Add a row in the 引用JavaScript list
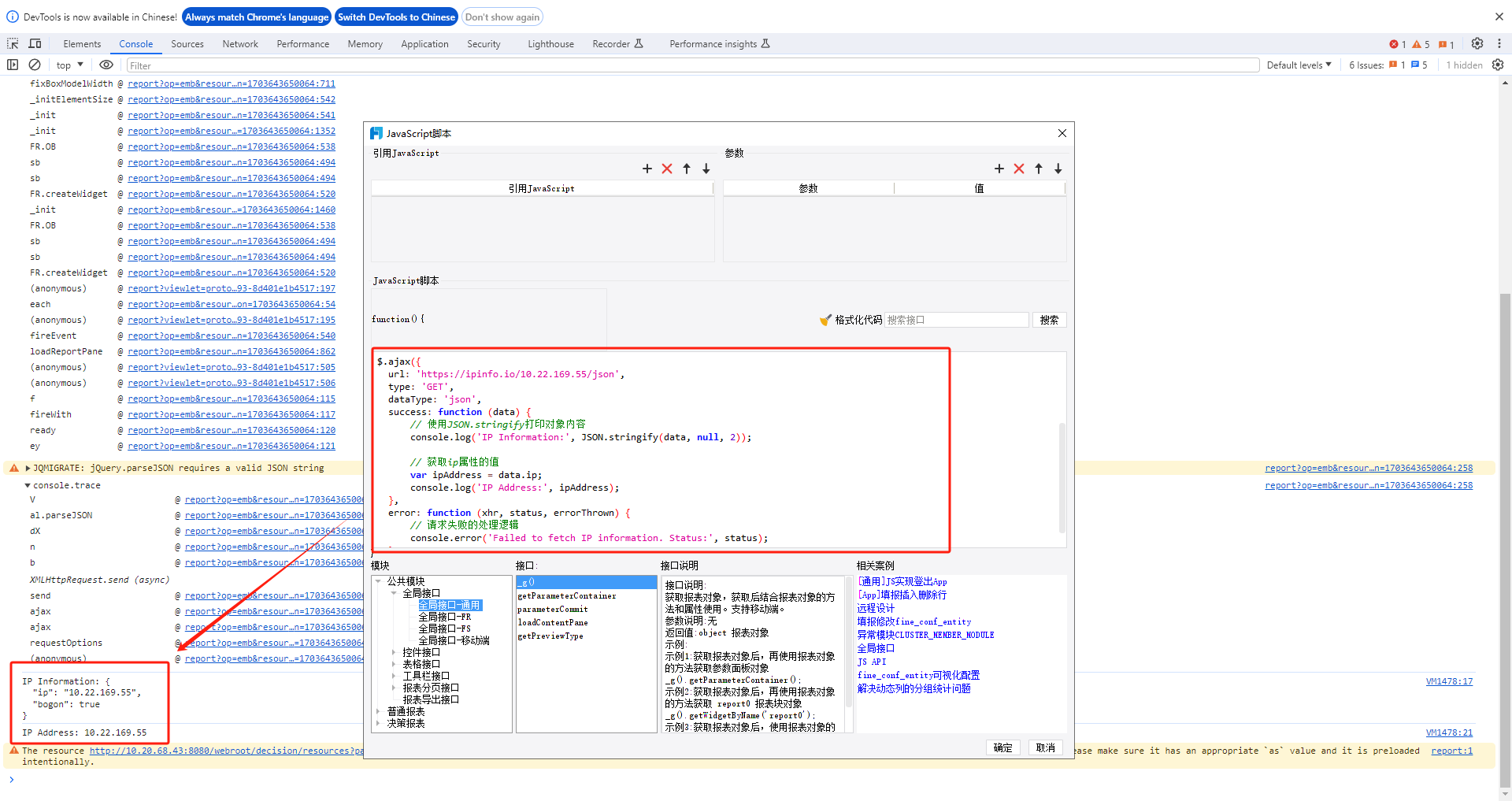Viewport: 1512px width, 801px height. (647, 169)
